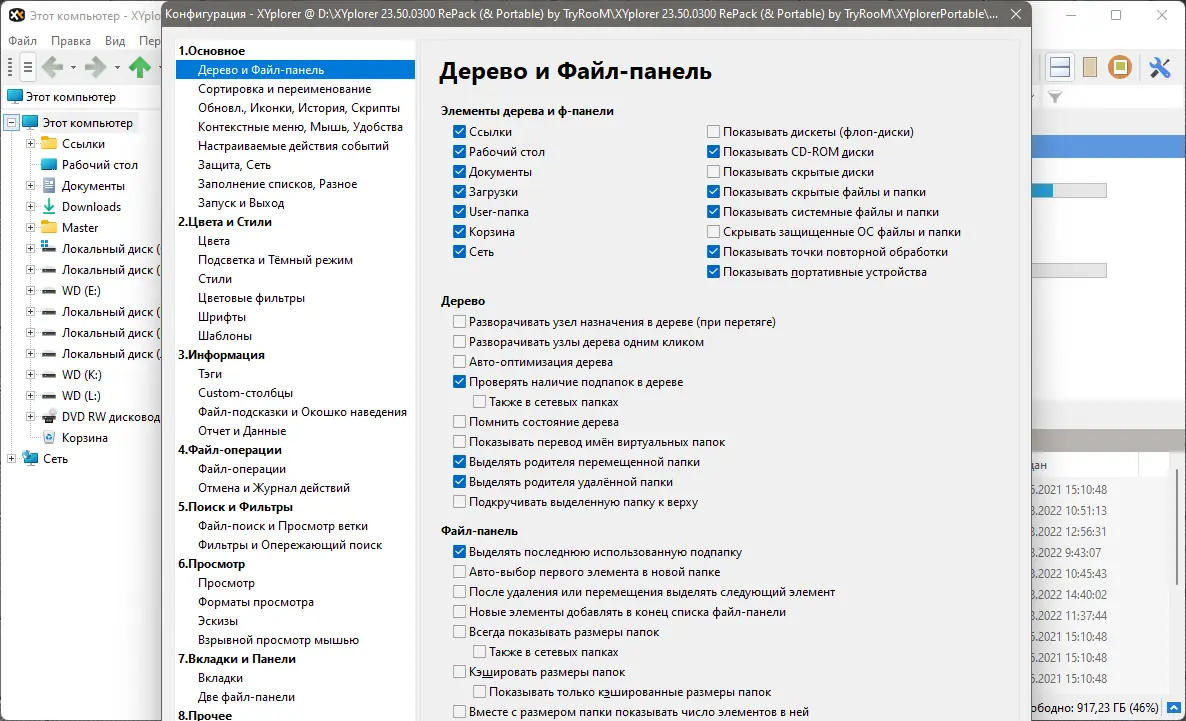Open the Шрифты settings page
The image size is (1186, 721).
pyautogui.click(x=222, y=316)
